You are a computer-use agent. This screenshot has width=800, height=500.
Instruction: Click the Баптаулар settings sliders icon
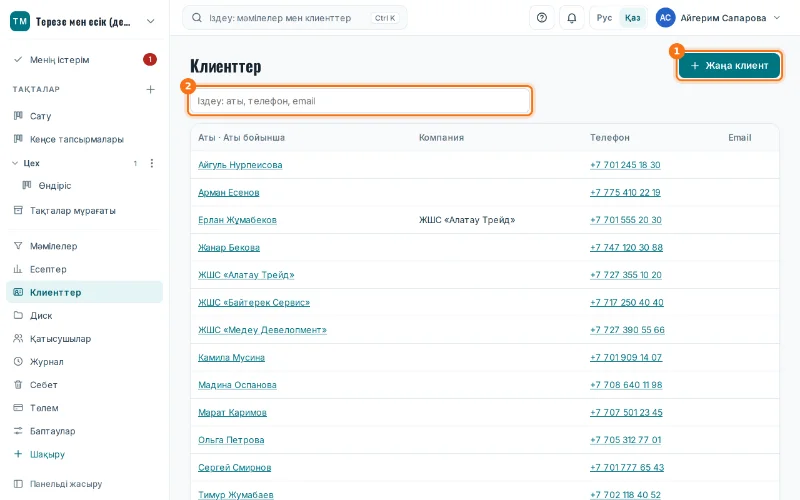[x=18, y=431]
